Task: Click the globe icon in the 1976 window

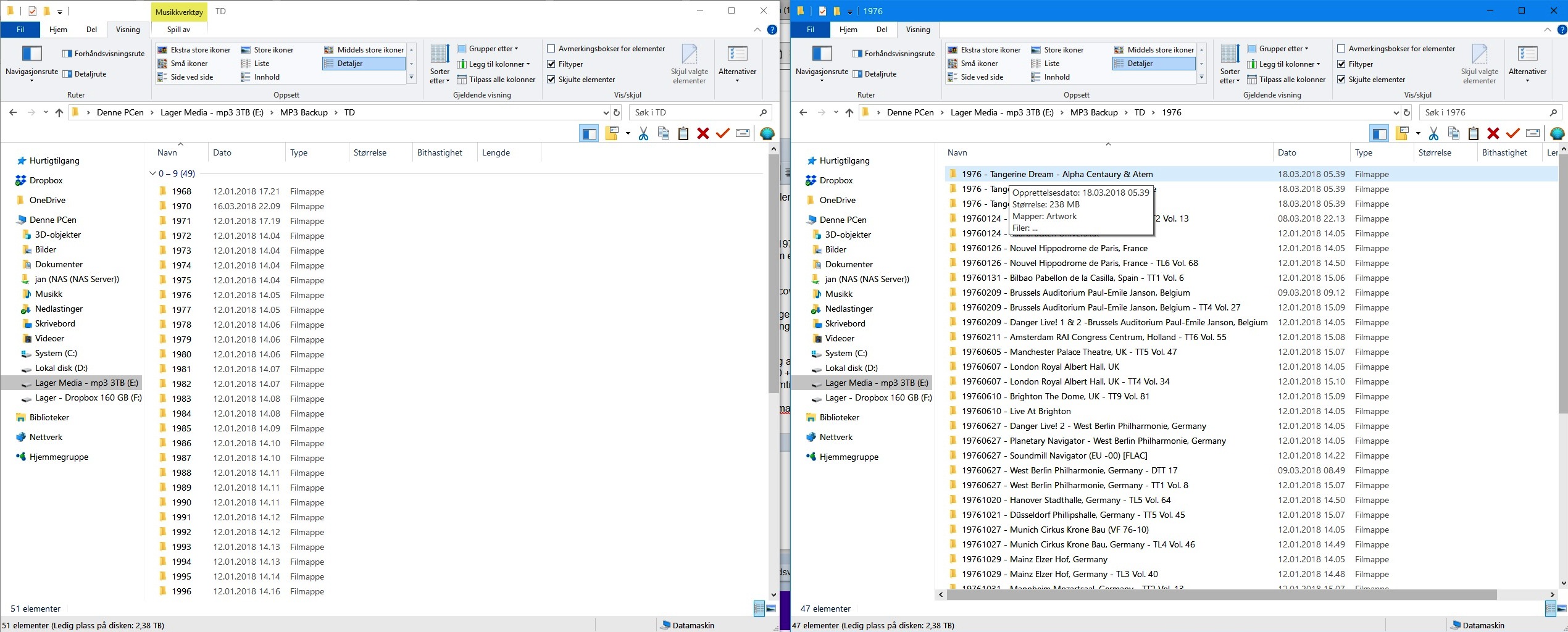Action: (1558, 133)
